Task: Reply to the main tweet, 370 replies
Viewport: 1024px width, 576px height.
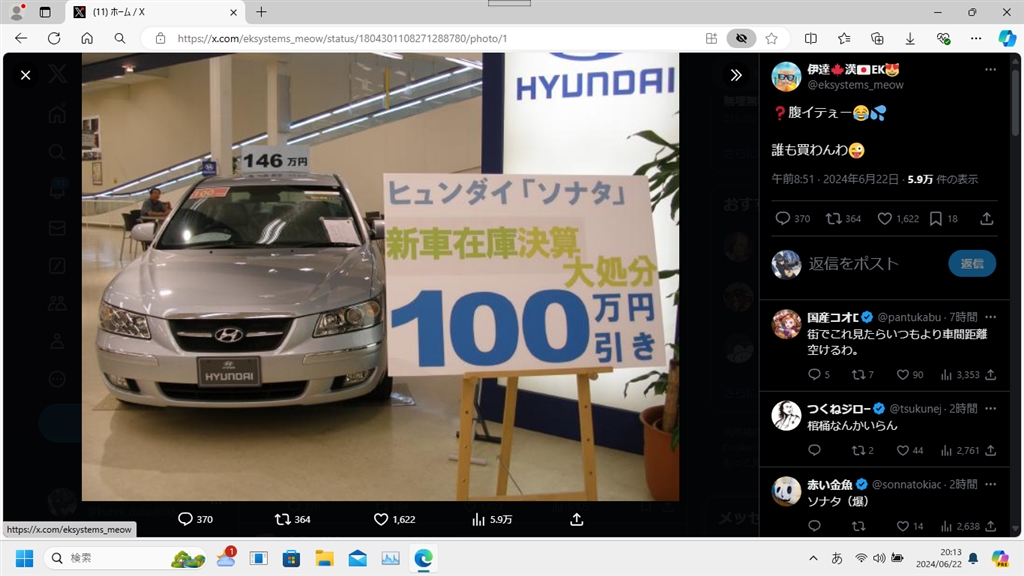Action: [792, 219]
